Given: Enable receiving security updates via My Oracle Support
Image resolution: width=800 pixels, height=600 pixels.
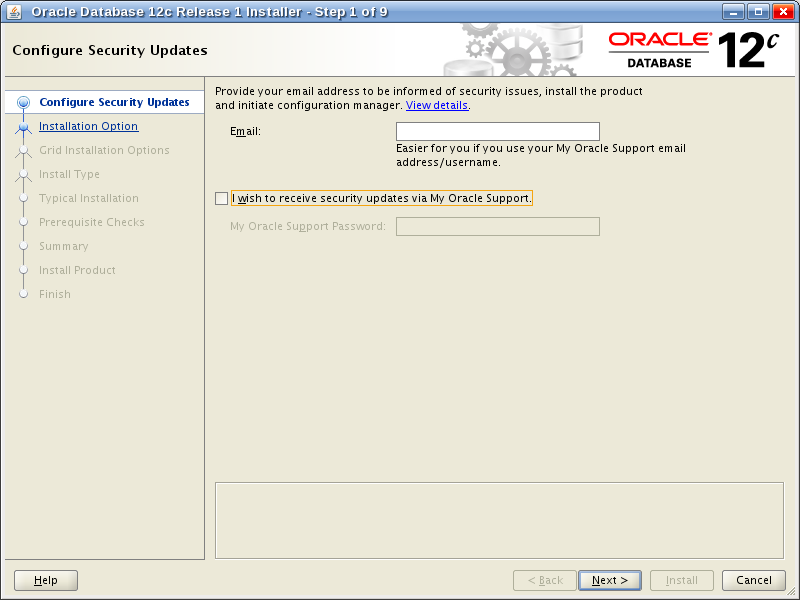Looking at the screenshot, I should [x=222, y=199].
